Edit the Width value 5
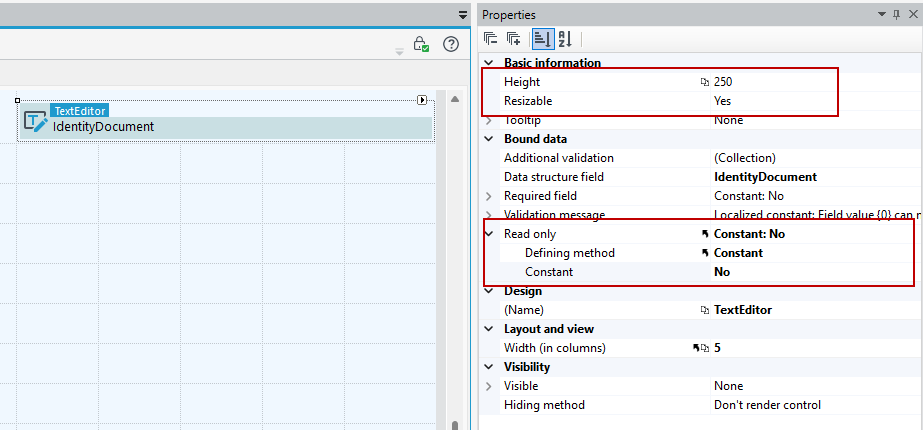 click(x=717, y=348)
